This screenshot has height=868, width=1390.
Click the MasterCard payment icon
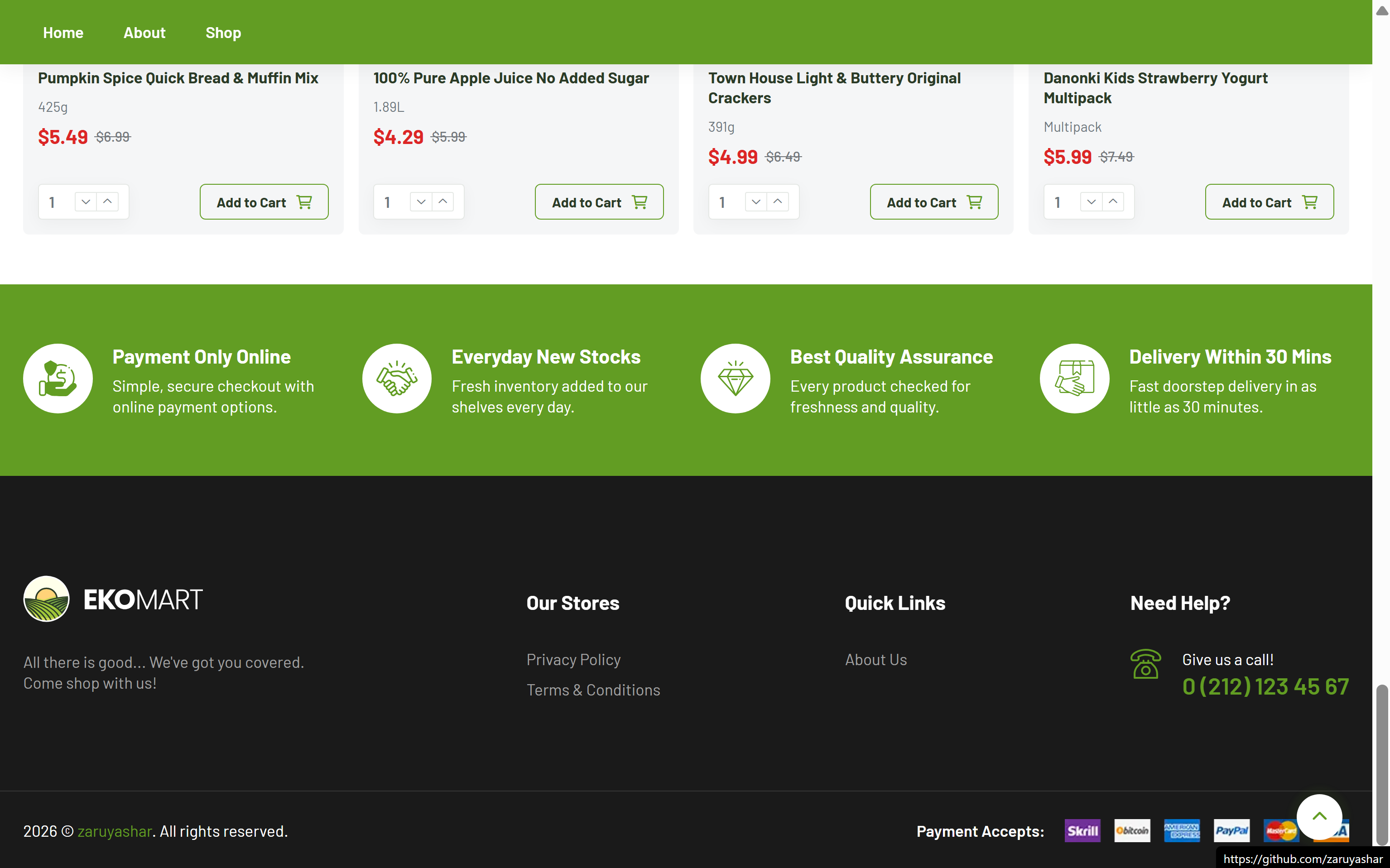1280,831
